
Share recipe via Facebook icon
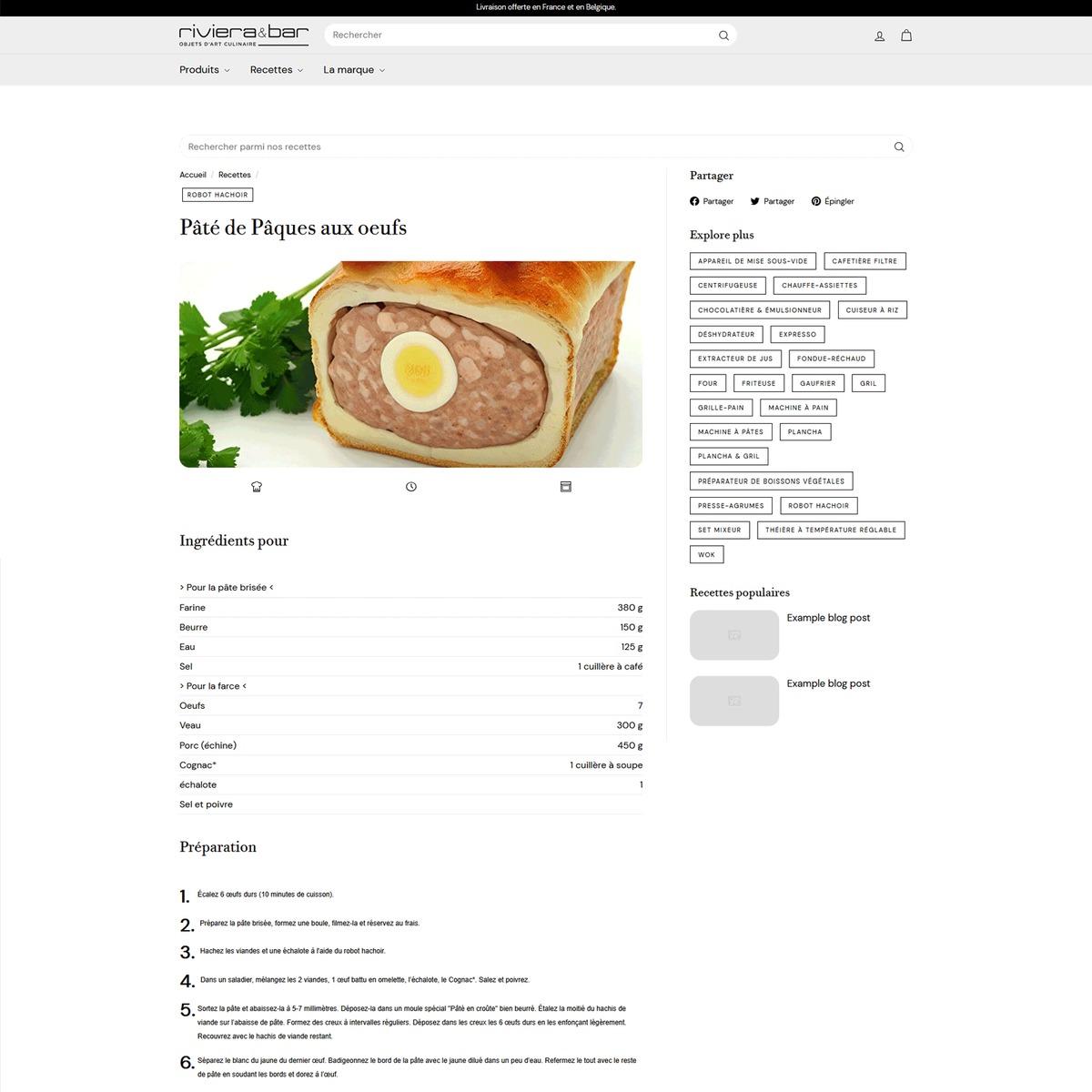[694, 201]
